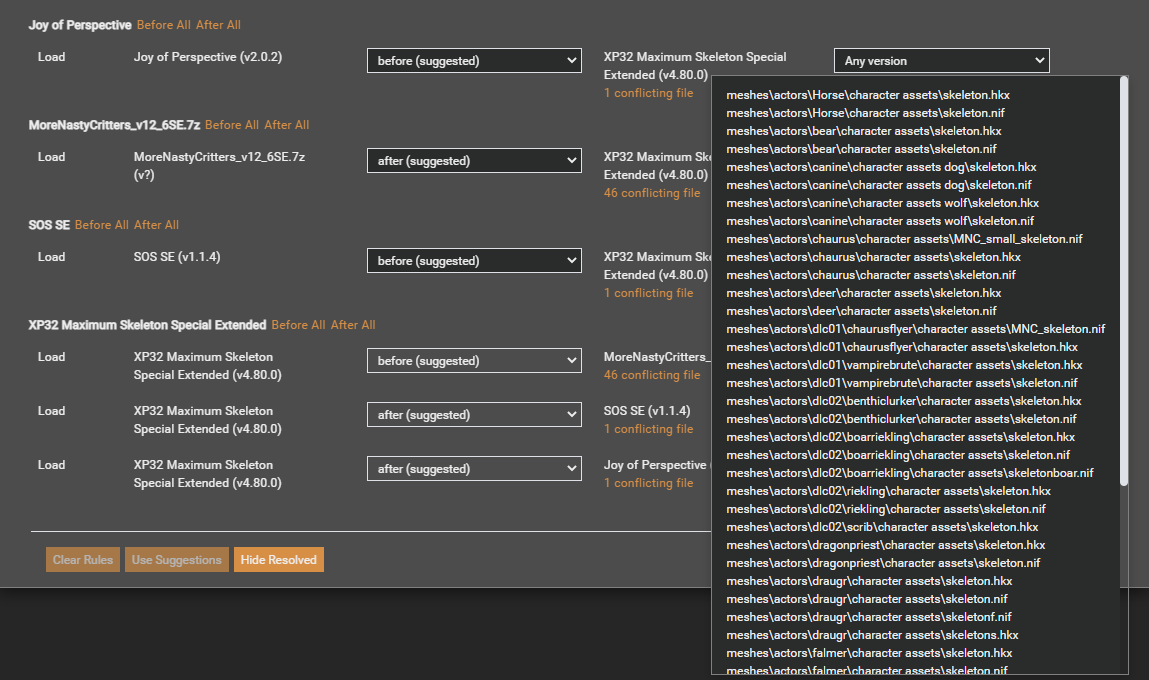
Task: Open '1 conflicting file' link under SOS SE (v1.1.4)
Action: pos(649,429)
